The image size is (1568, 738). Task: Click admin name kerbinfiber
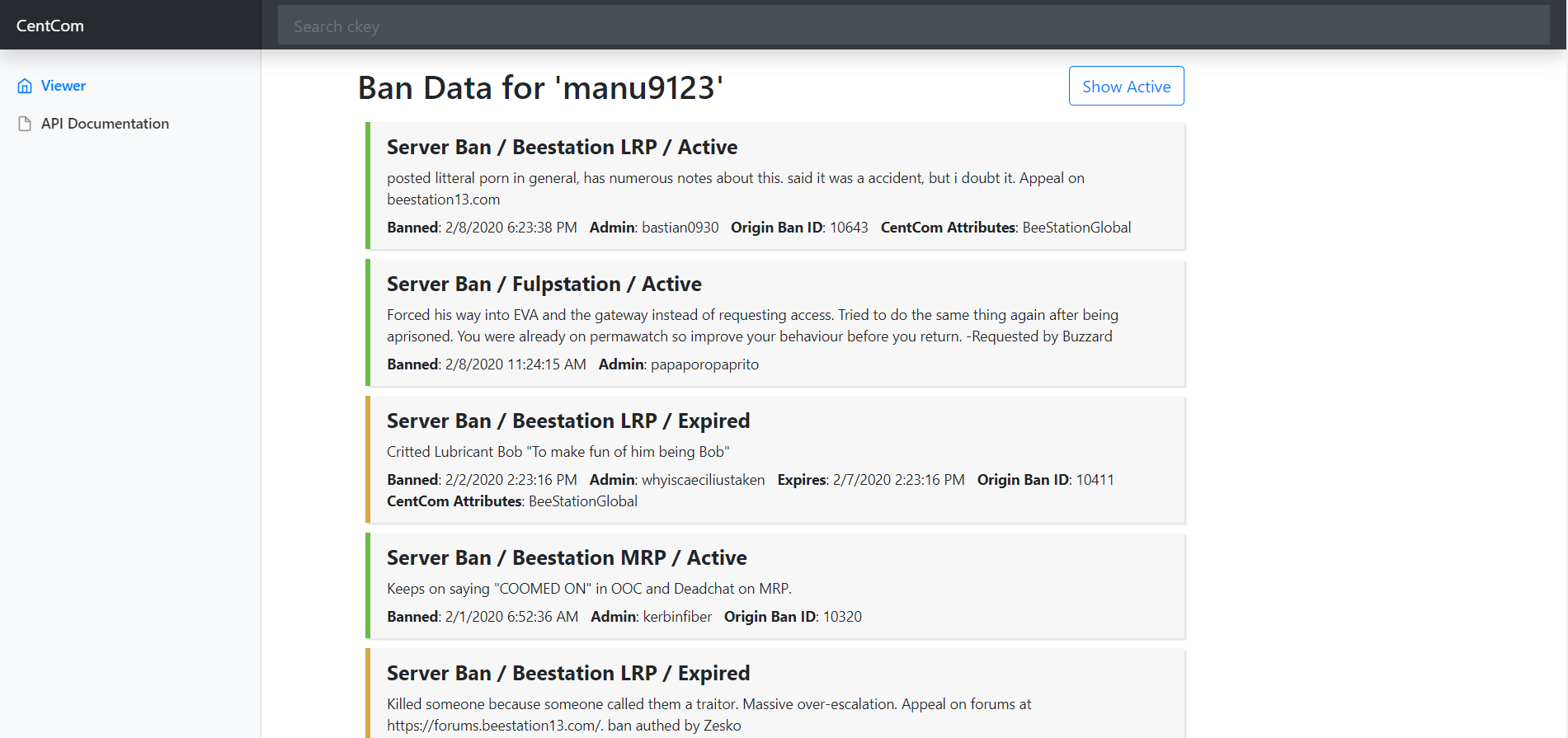677,617
